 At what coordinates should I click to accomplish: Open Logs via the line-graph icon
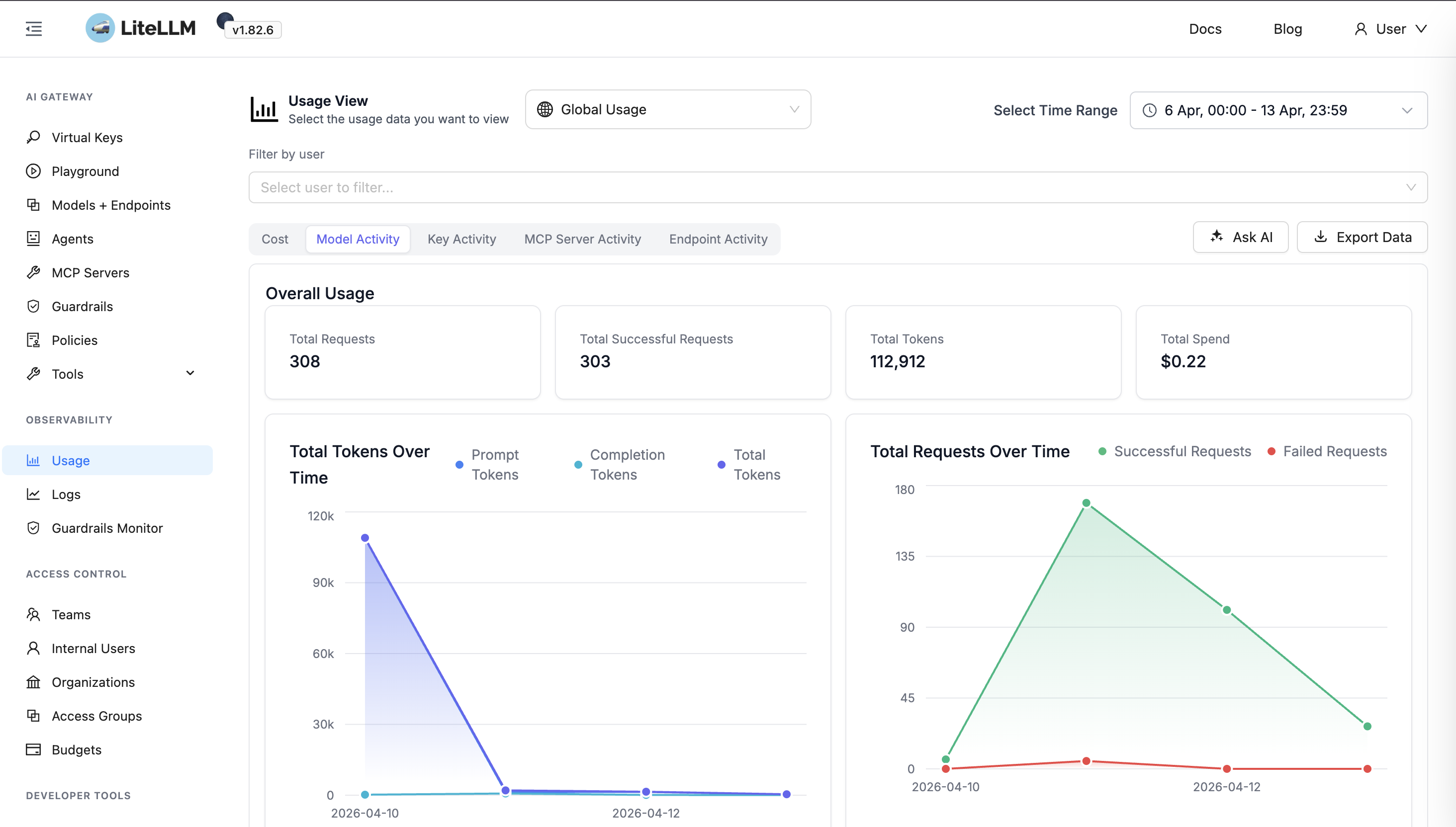click(x=33, y=494)
